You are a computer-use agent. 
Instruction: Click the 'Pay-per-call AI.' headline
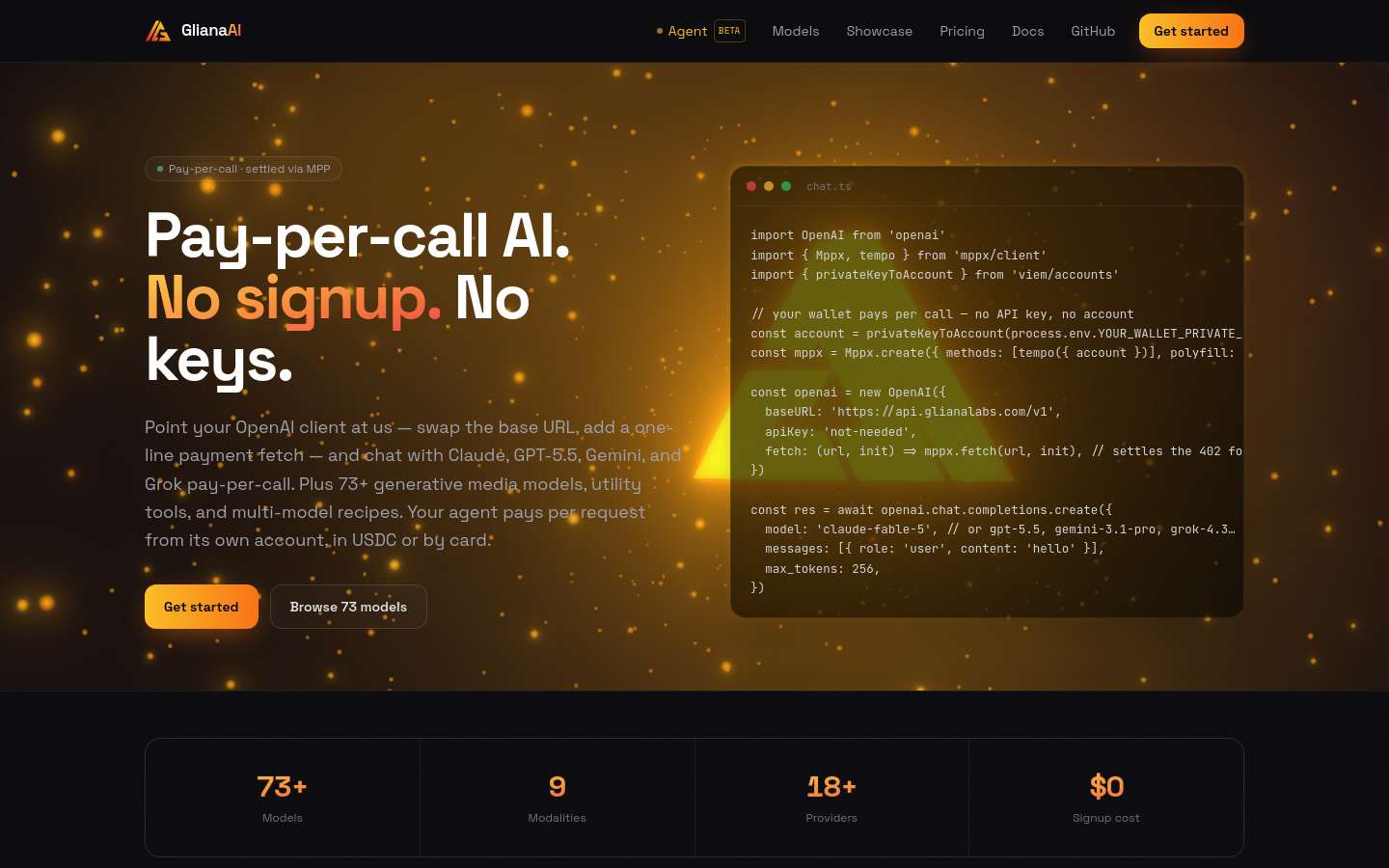point(358,236)
